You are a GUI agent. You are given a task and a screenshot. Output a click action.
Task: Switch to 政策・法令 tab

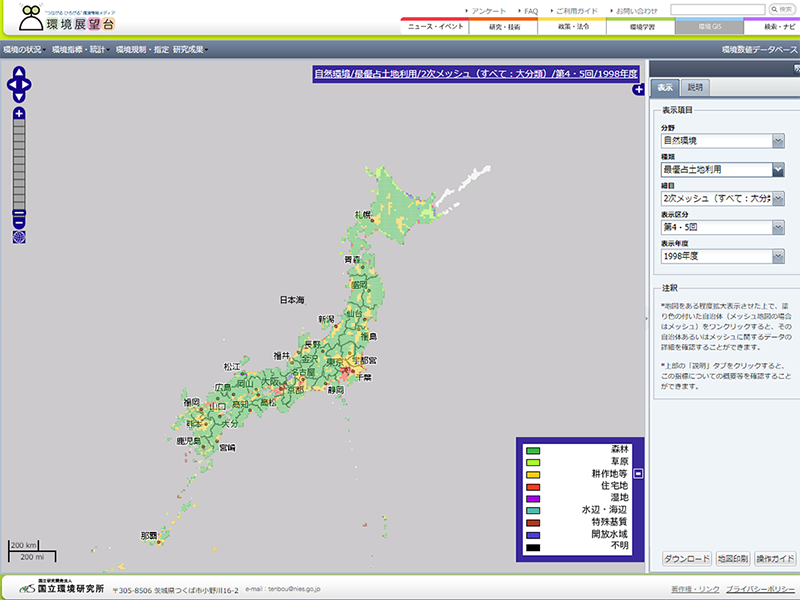572,26
